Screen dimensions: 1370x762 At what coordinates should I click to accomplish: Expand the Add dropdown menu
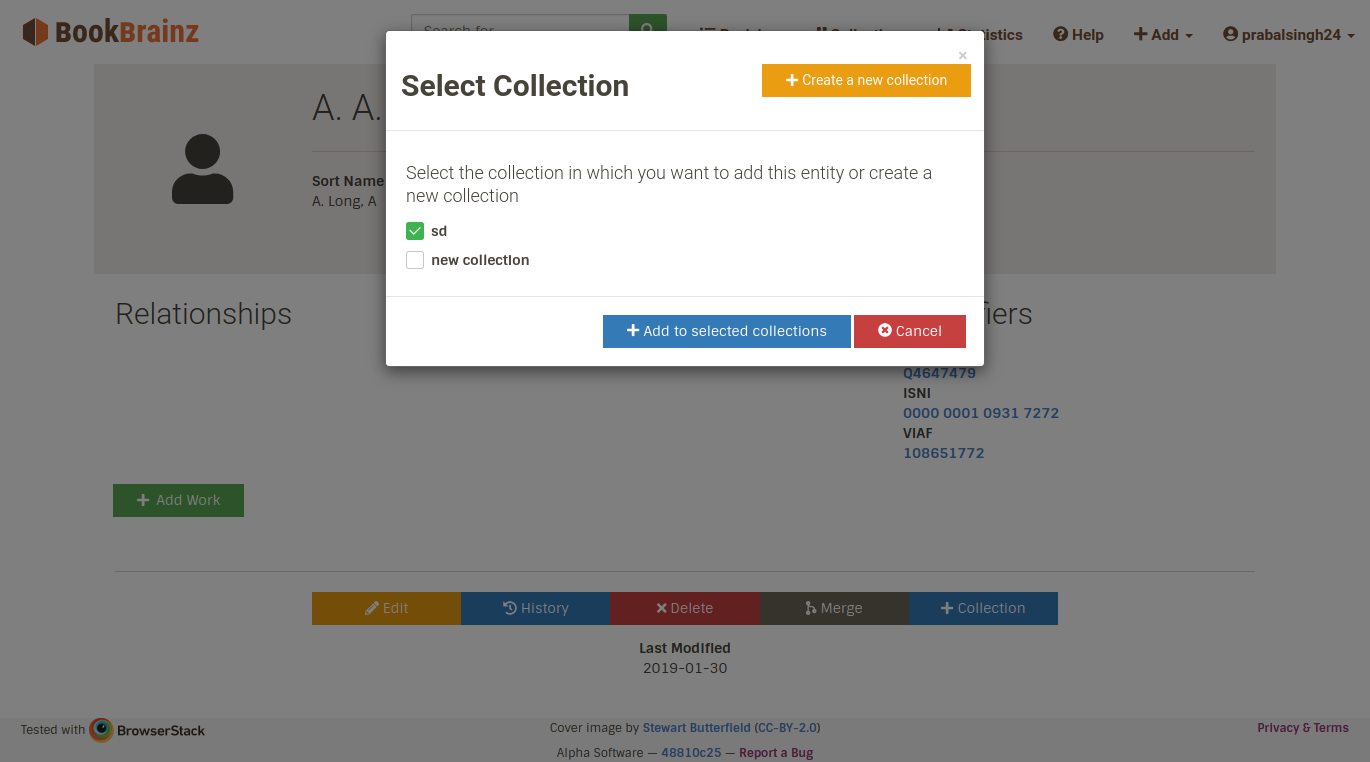pyautogui.click(x=1163, y=35)
